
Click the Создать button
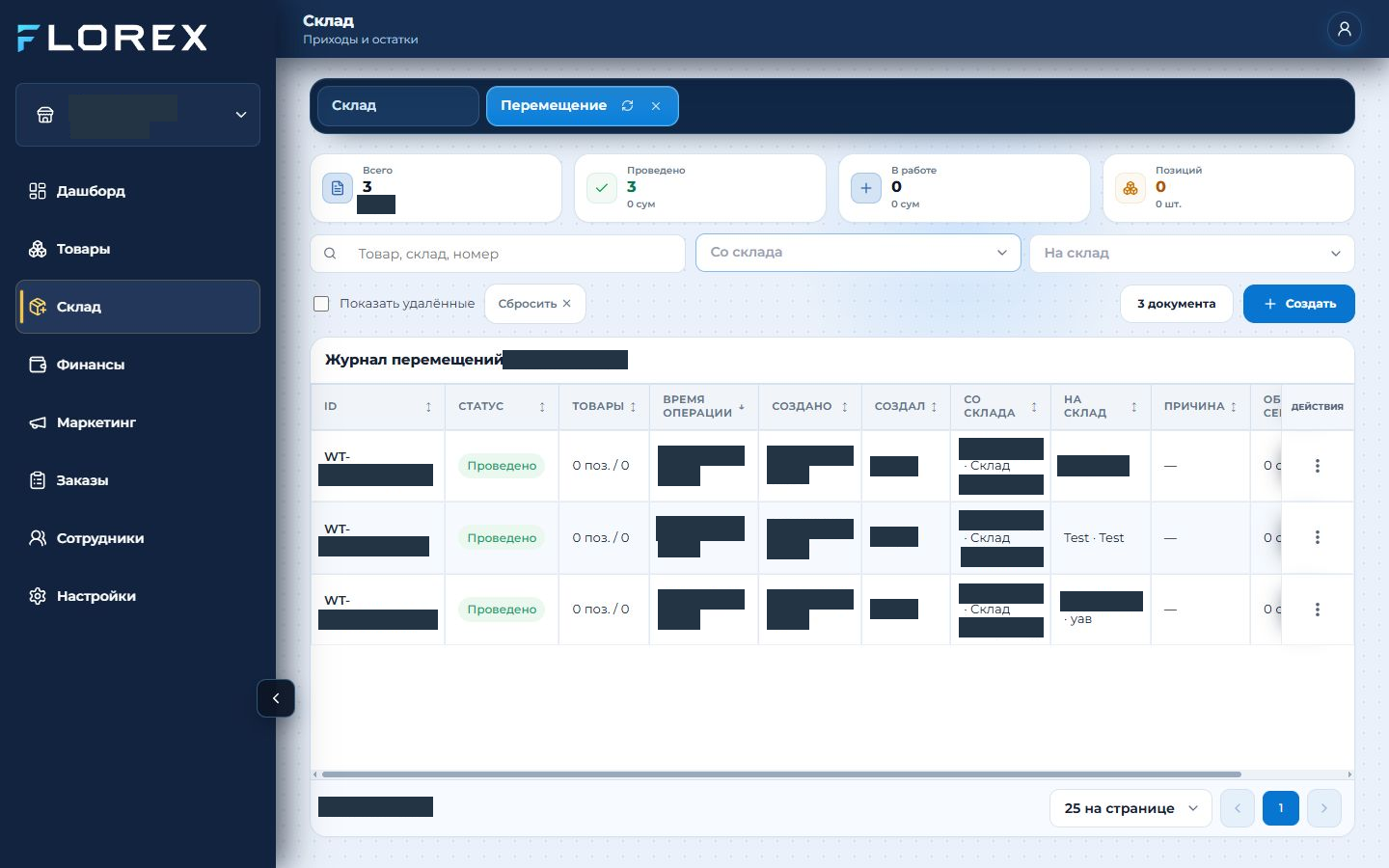pos(1298,304)
